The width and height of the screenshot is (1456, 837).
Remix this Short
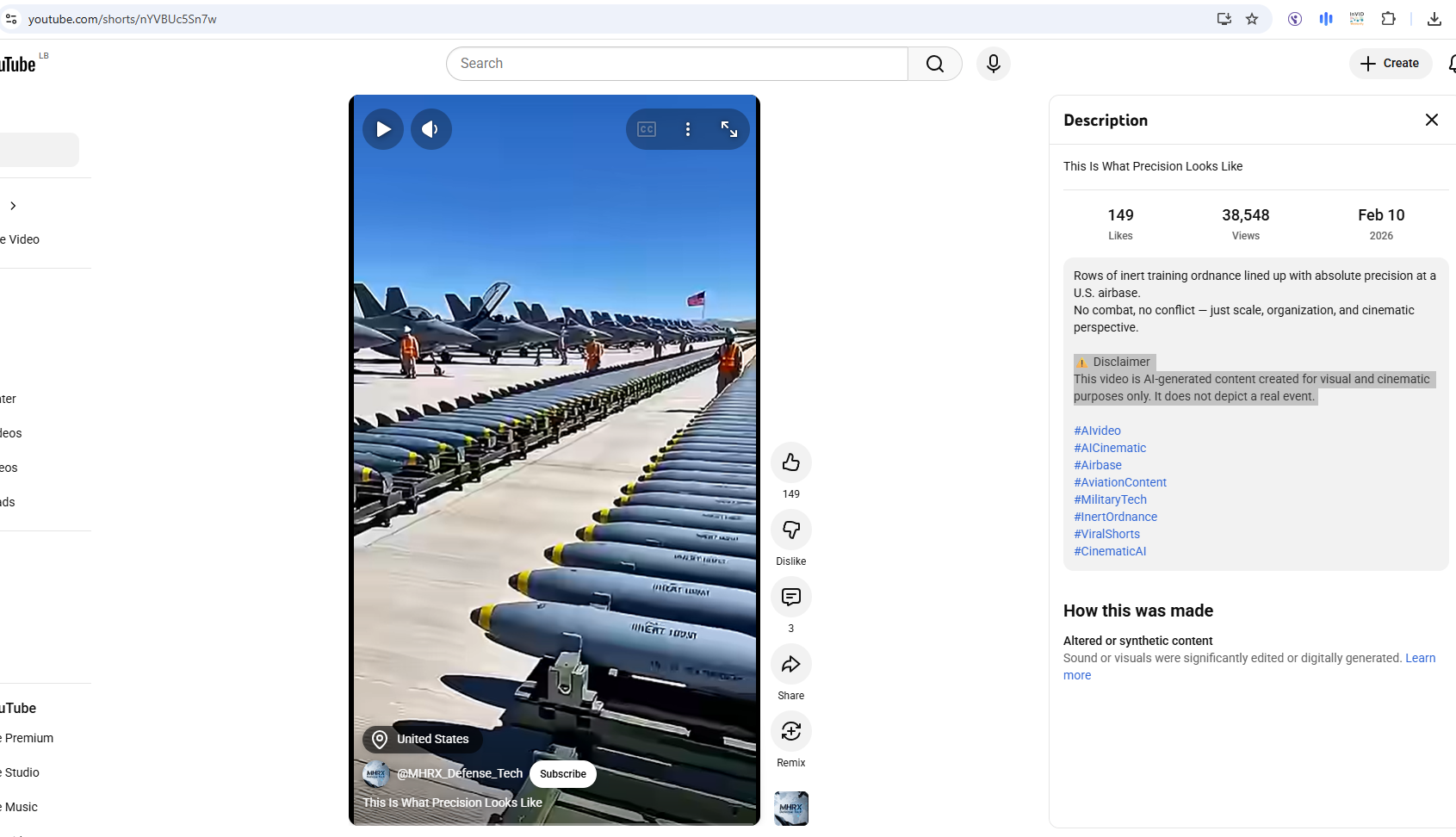[x=790, y=731]
